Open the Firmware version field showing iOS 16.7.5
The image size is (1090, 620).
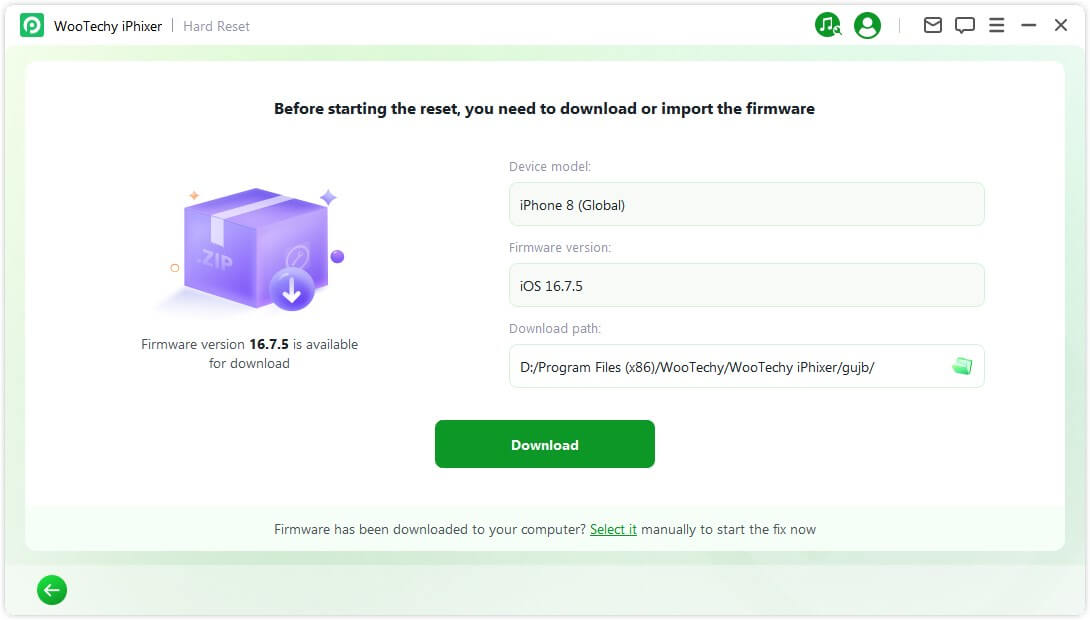point(745,285)
